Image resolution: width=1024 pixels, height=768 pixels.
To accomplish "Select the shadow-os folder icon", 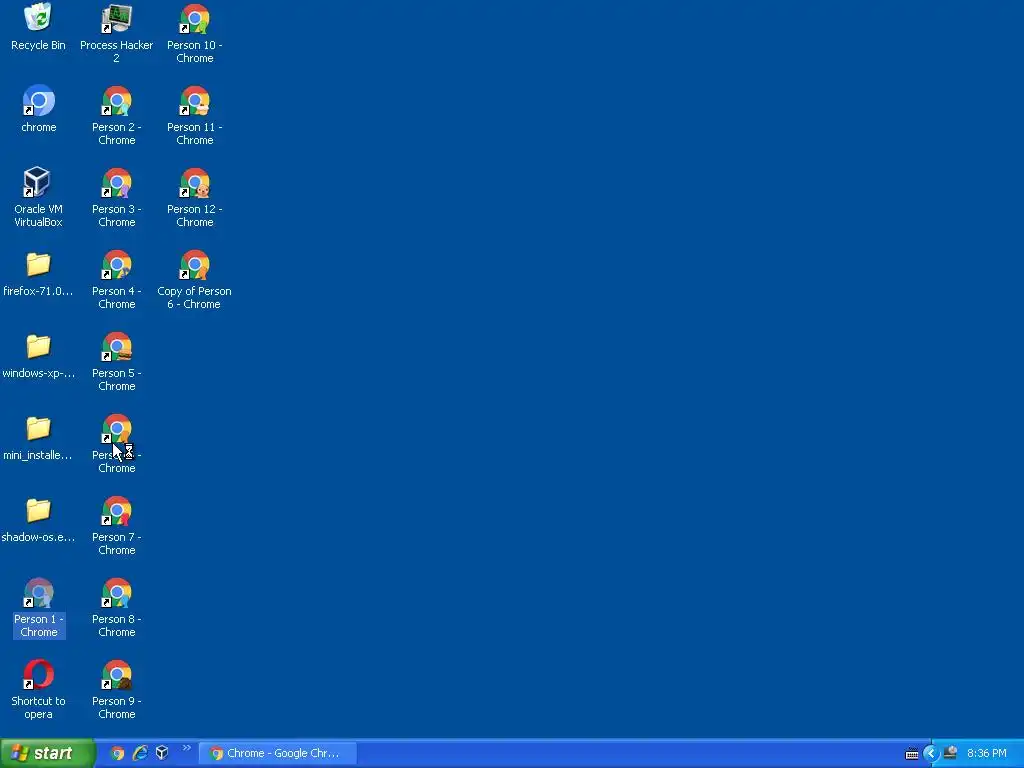I will [38, 511].
